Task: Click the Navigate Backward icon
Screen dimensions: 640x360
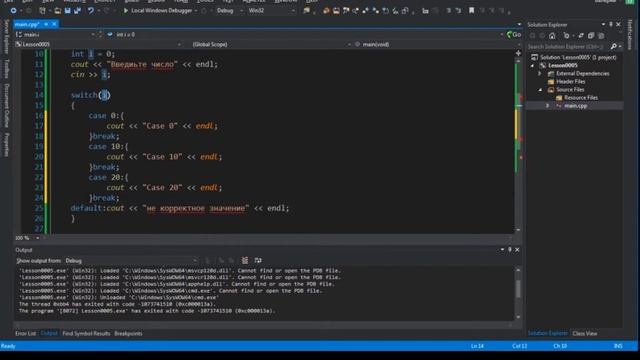Action: click(x=13, y=11)
